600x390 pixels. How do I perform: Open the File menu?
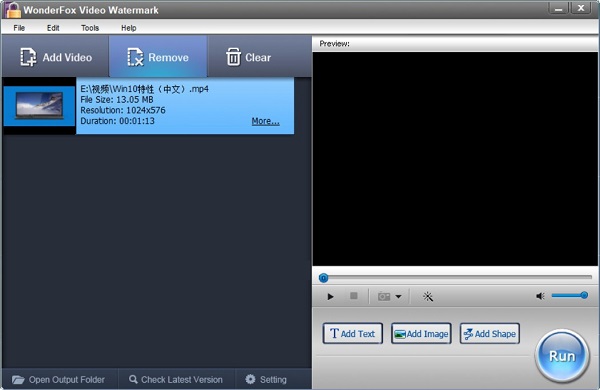(19, 28)
